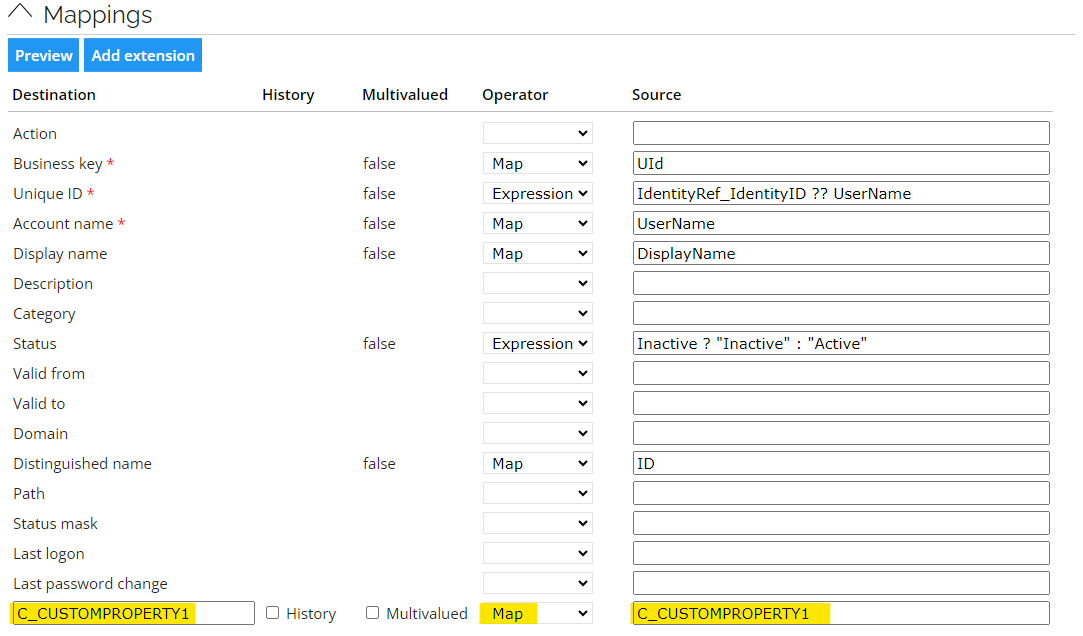Click the Status mask source field
1083x636 pixels.
tap(841, 523)
